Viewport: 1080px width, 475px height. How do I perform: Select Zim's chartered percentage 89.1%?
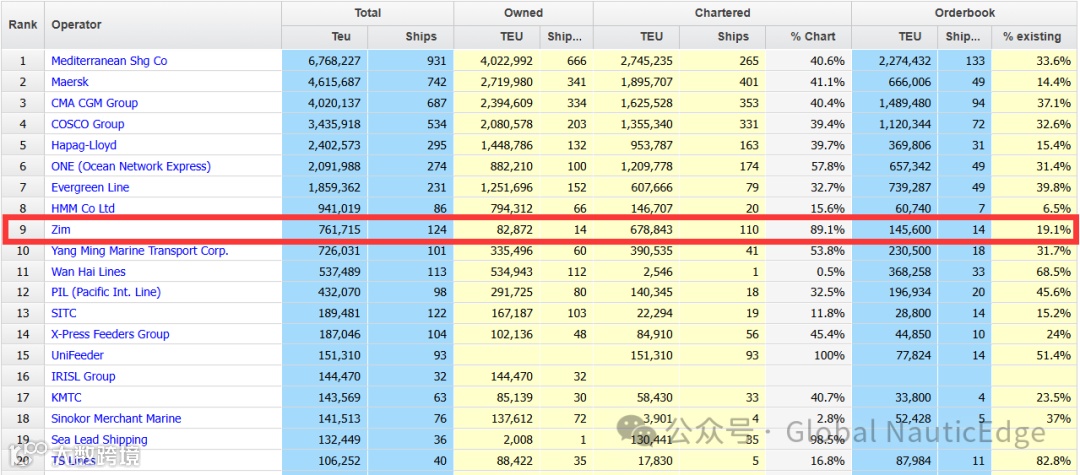tap(809, 230)
